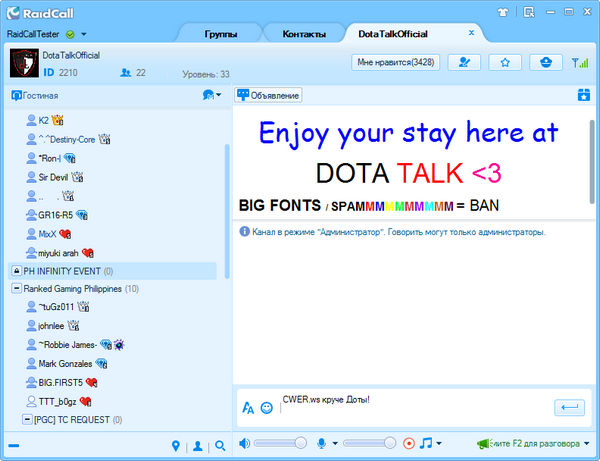Click the green online status icon
This screenshot has width=600, height=461.
(x=70, y=34)
